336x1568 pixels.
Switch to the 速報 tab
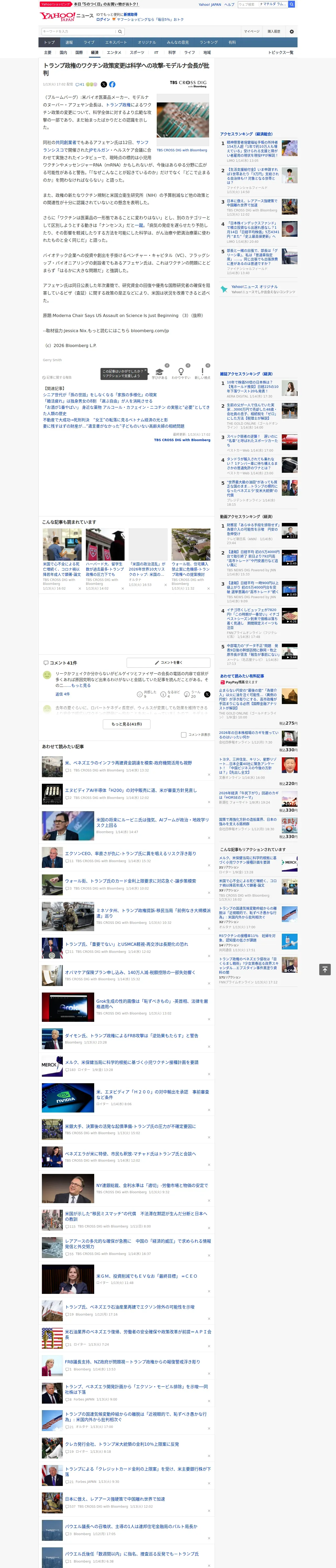69,43
